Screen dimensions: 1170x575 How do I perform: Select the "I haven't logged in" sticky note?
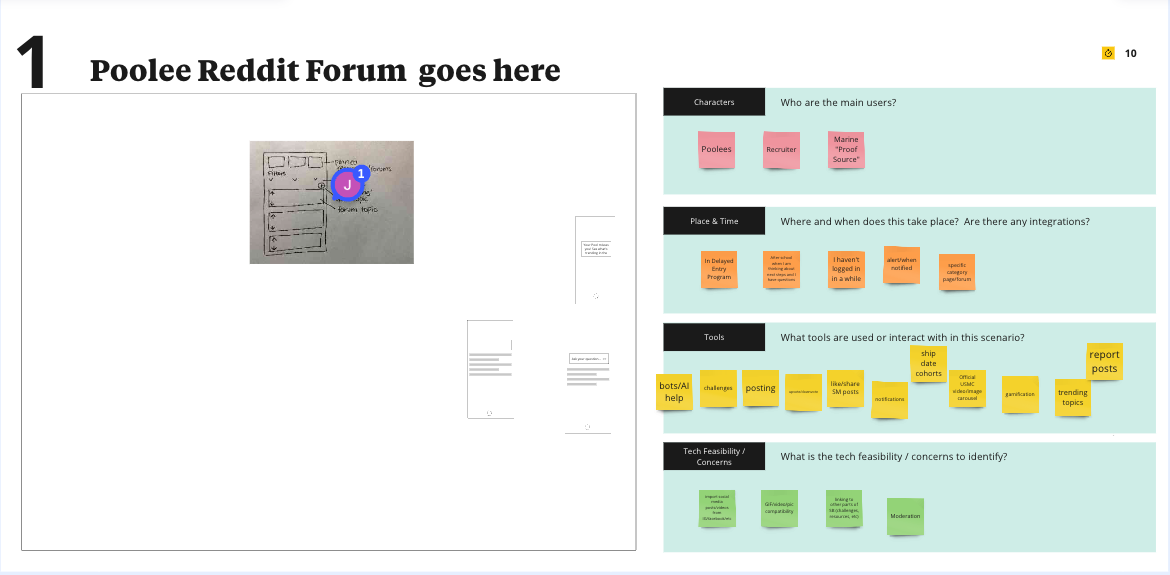846,269
